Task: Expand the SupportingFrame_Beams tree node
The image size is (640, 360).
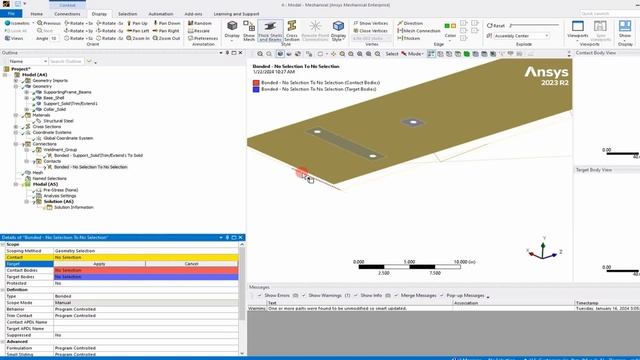Action: tap(27, 92)
